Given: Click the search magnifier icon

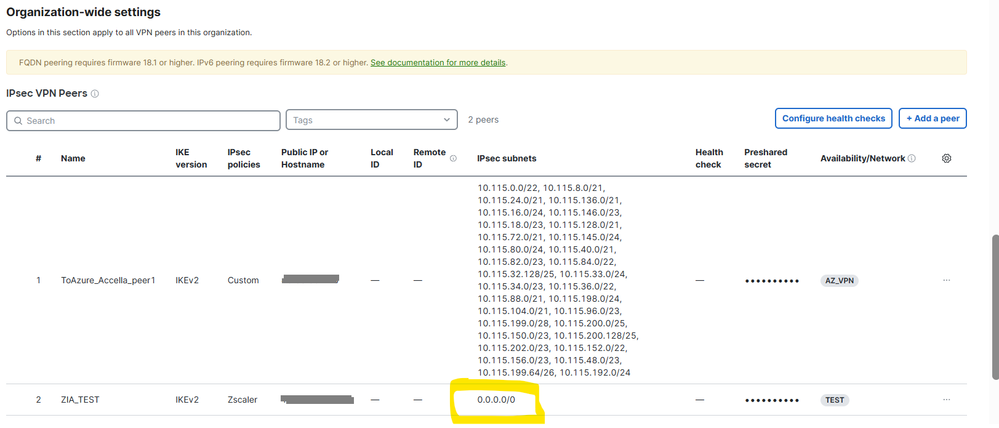Looking at the screenshot, I should pyautogui.click(x=18, y=120).
